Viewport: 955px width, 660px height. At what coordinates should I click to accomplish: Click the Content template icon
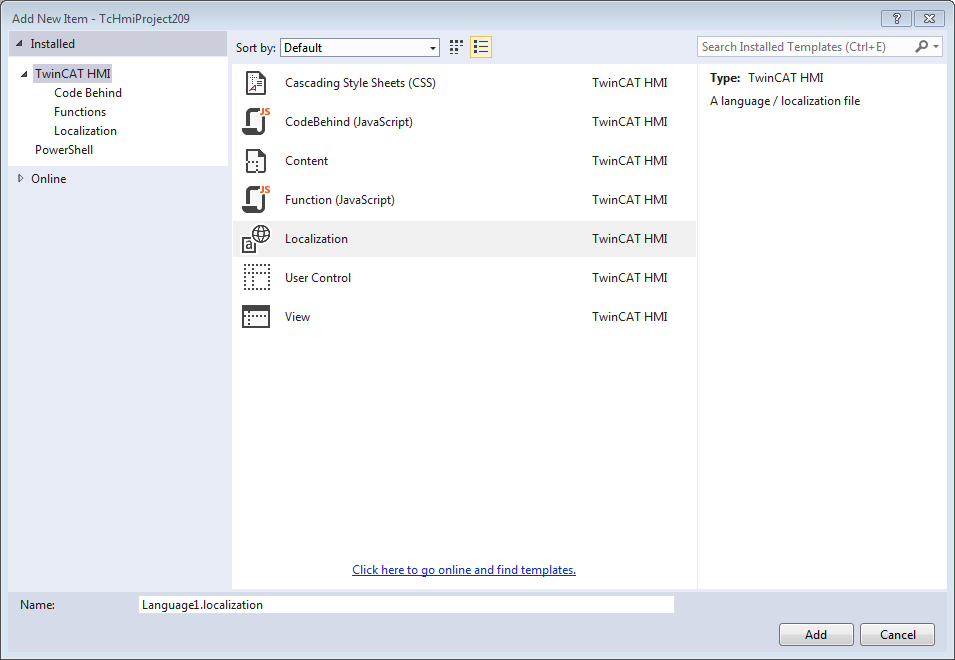[256, 161]
